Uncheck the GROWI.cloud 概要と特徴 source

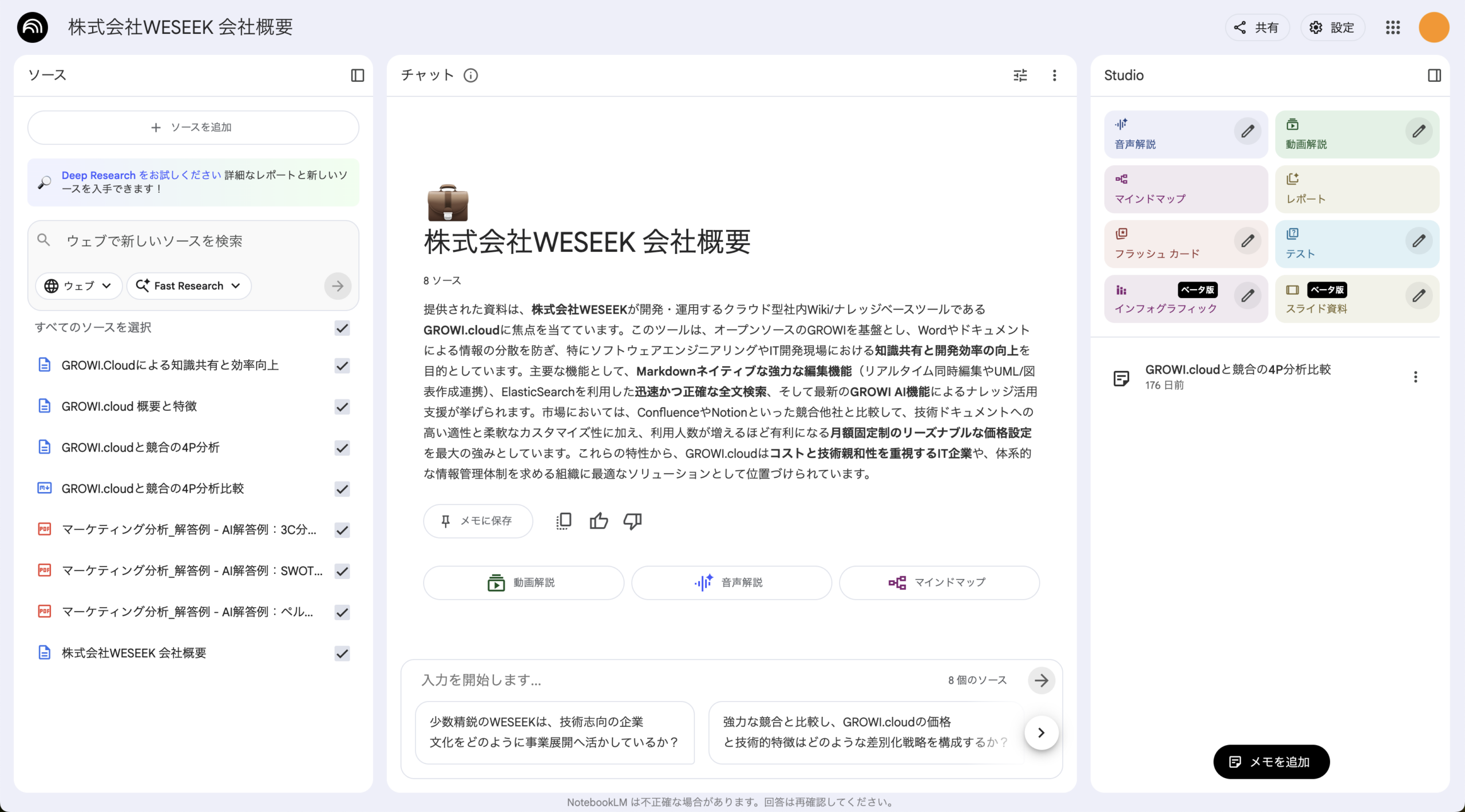pyautogui.click(x=342, y=407)
